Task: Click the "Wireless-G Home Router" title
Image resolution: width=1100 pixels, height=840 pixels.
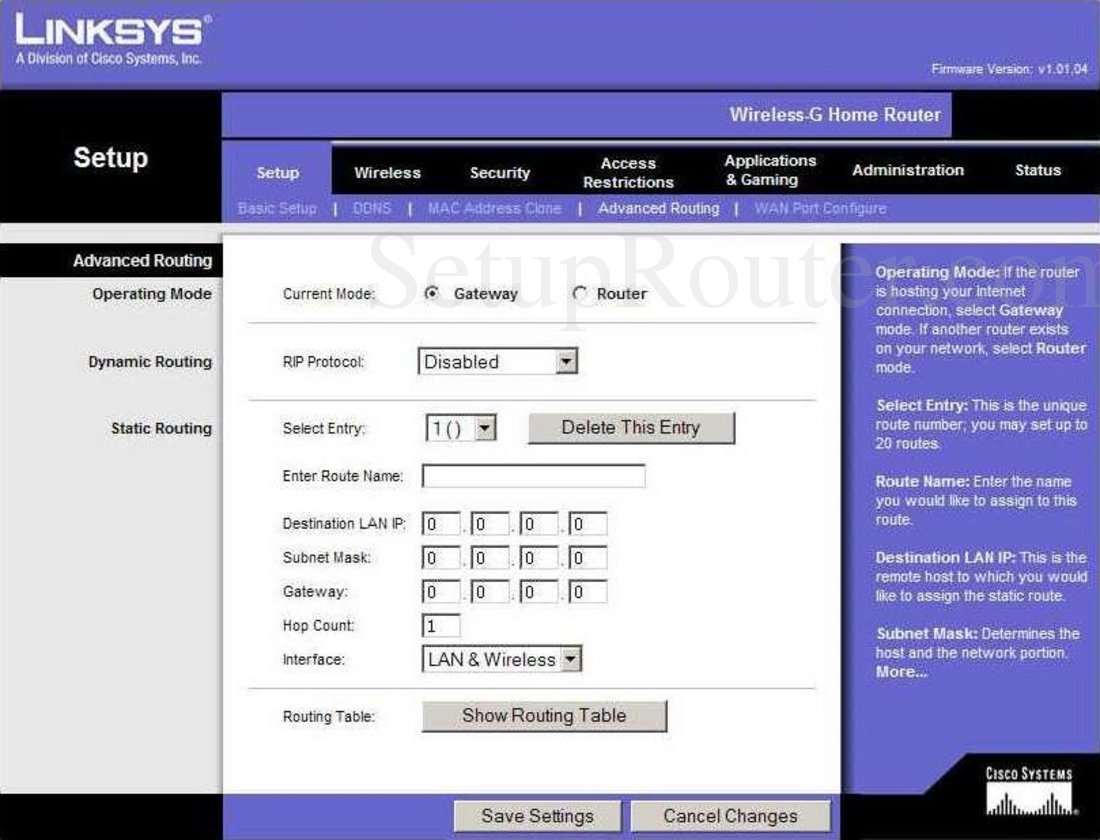Action: point(835,114)
